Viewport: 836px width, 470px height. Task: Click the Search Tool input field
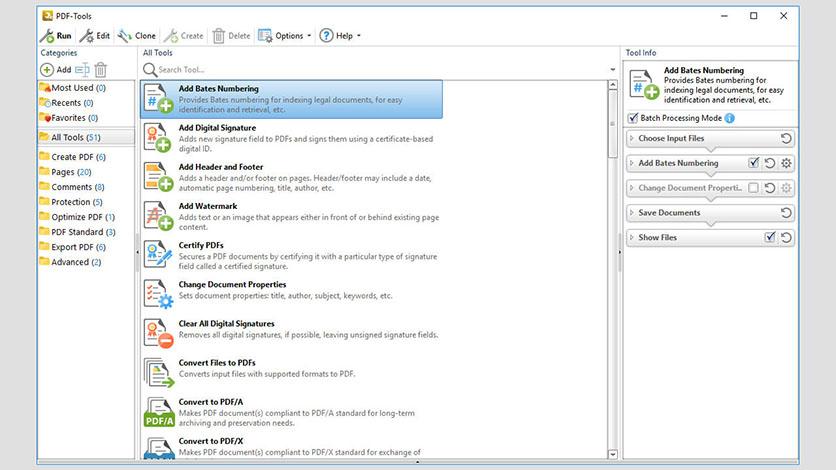point(381,69)
